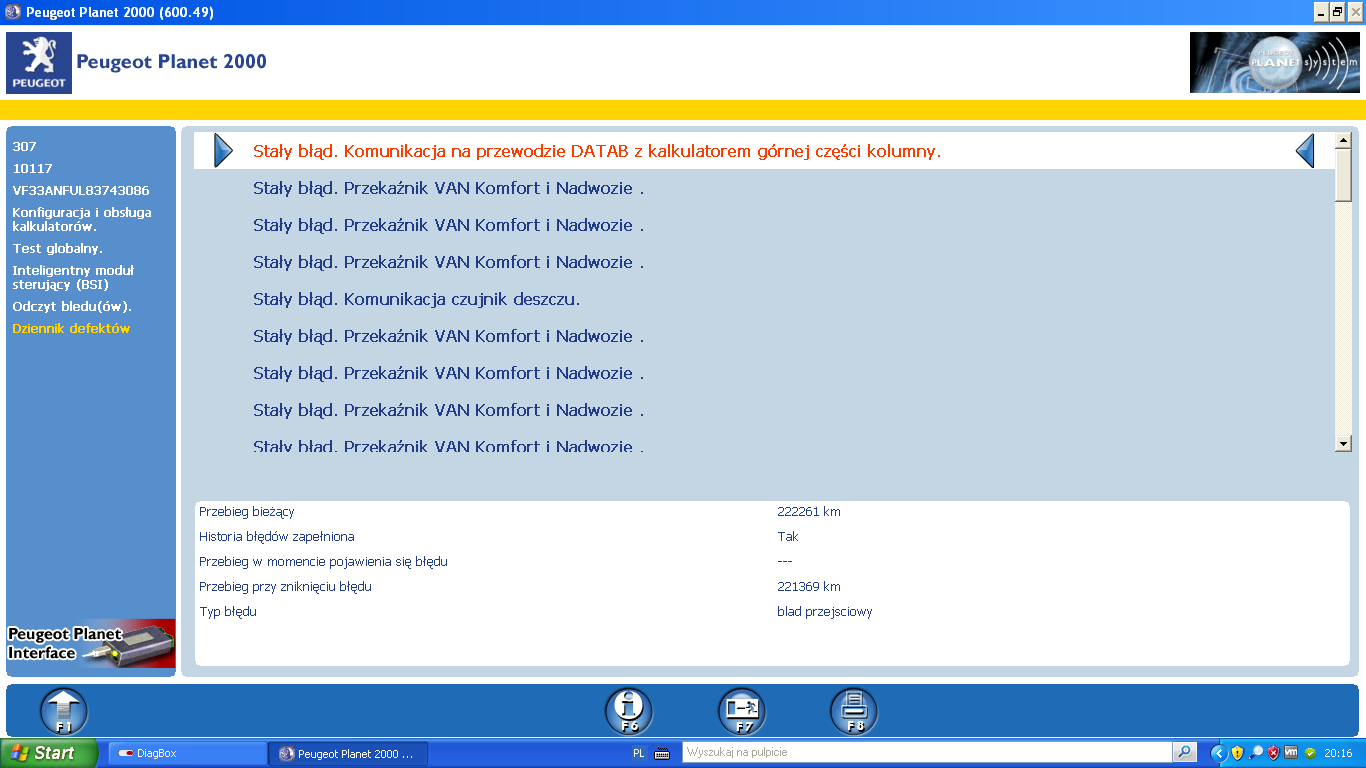Click 'Przebieg przy zniknięciu błędu' label
Image resolution: width=1366 pixels, height=768 pixels.
click(285, 587)
